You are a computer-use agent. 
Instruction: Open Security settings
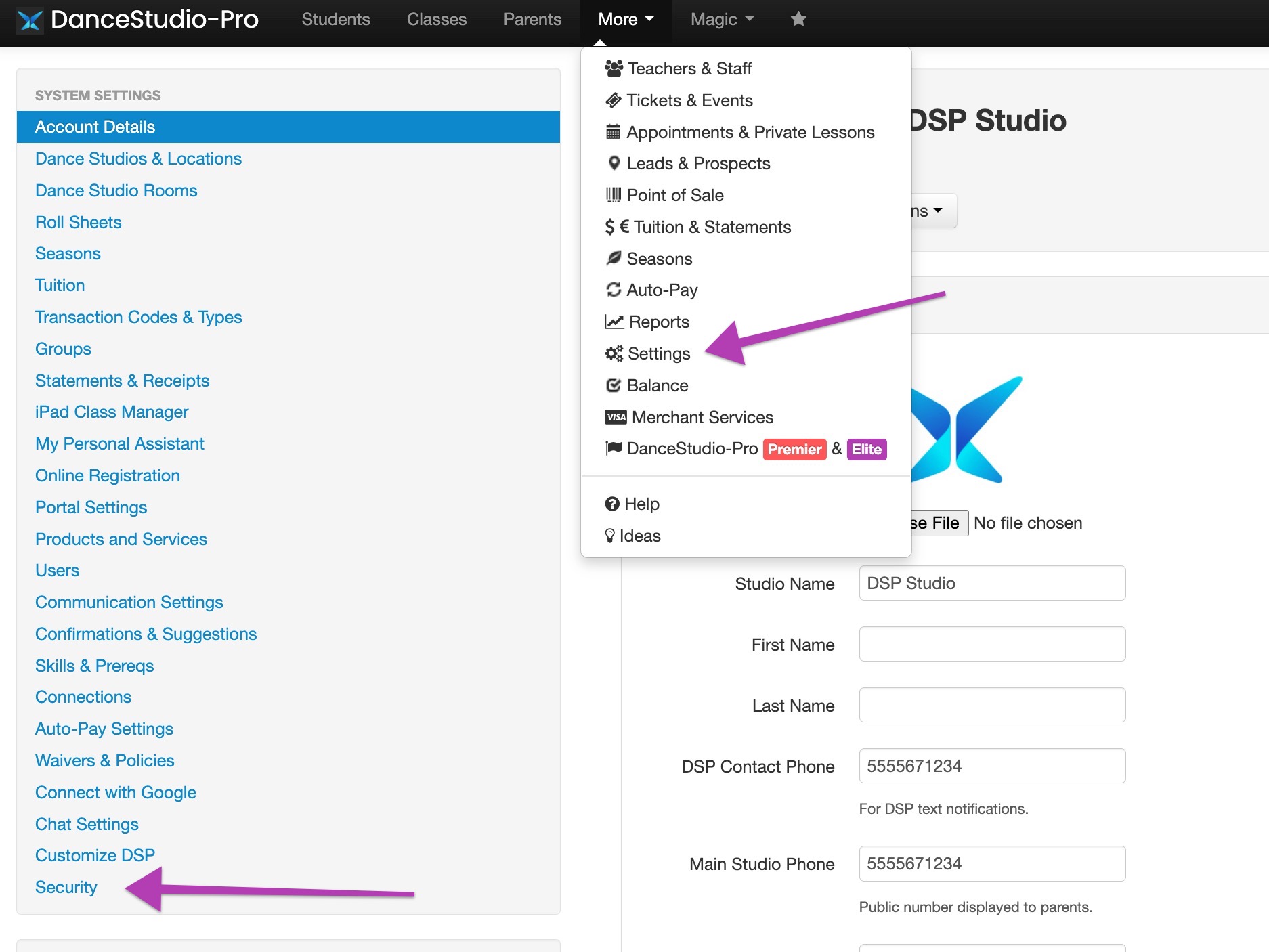(66, 887)
